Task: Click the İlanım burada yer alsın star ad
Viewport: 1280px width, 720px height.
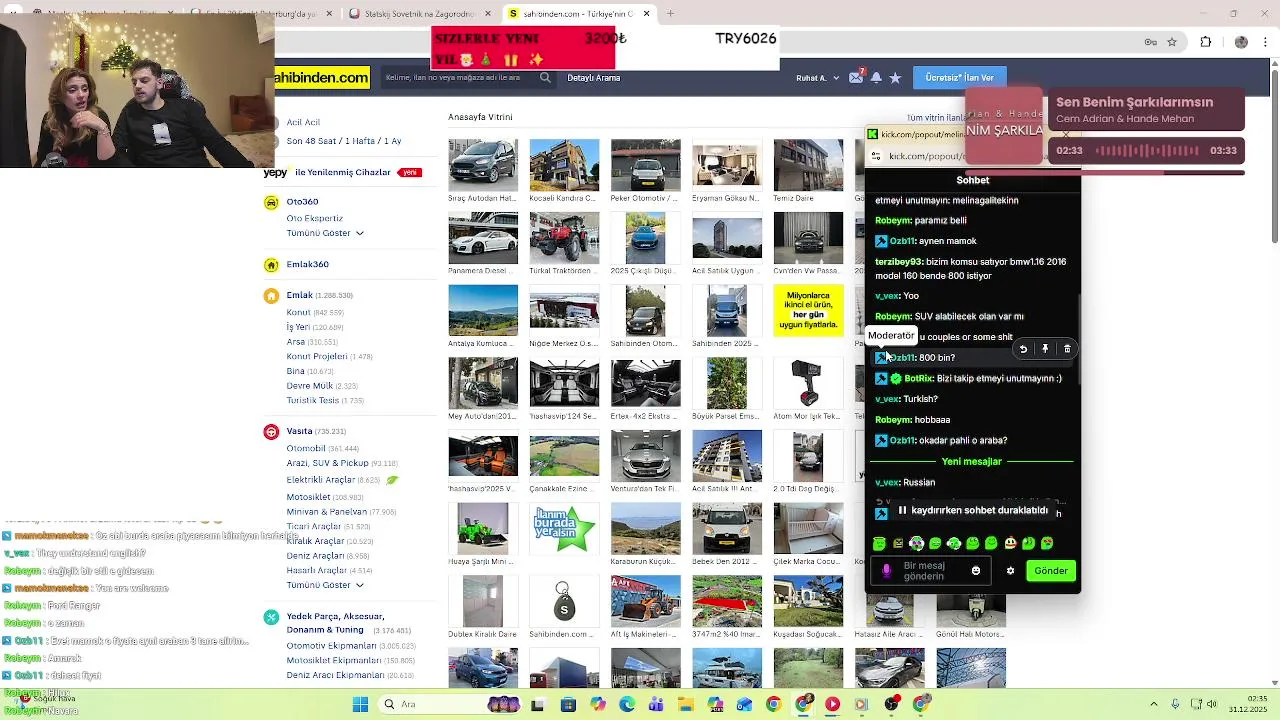Action: click(x=564, y=529)
